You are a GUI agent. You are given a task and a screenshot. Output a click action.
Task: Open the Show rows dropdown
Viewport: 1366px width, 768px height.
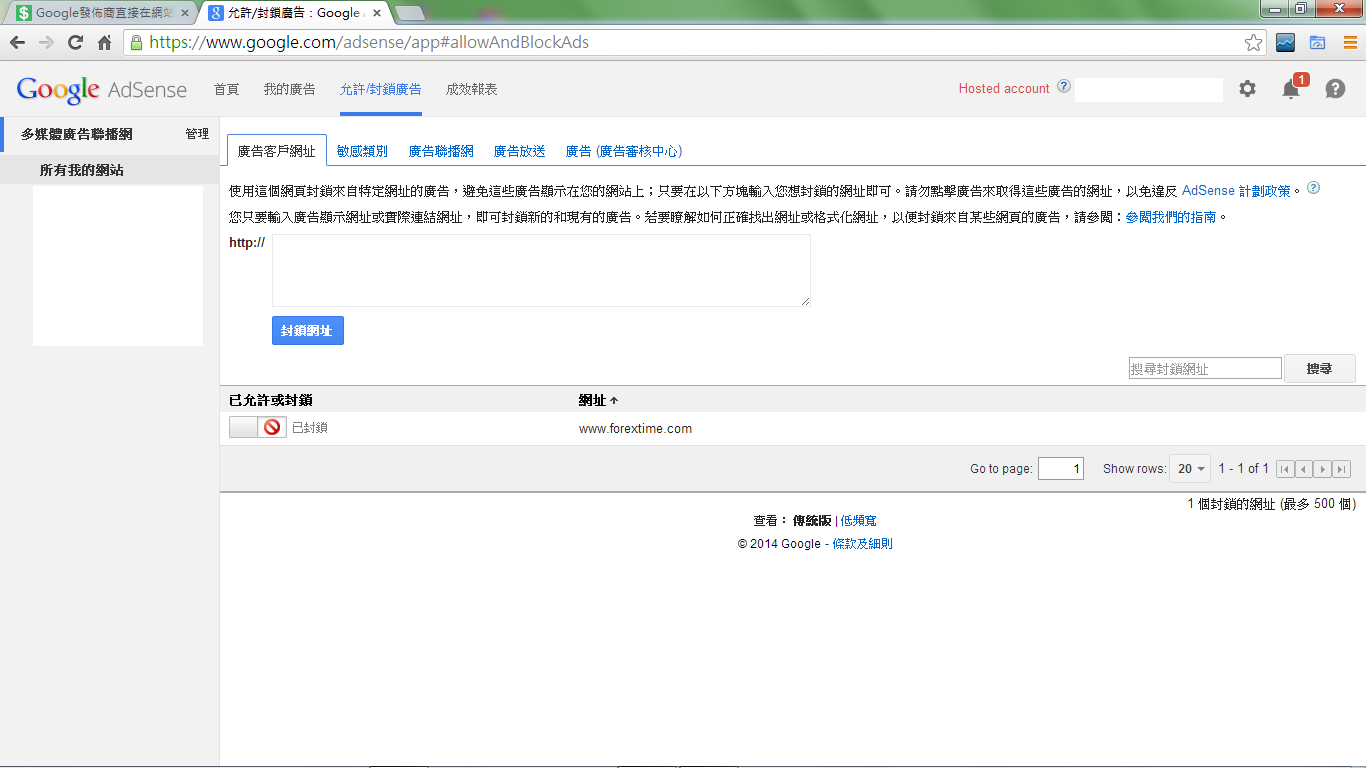pyautogui.click(x=1190, y=469)
